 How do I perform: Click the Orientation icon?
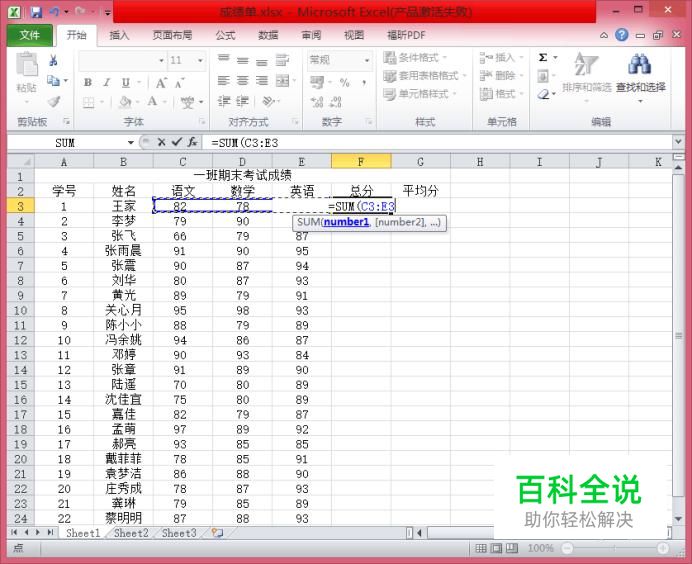268,102
